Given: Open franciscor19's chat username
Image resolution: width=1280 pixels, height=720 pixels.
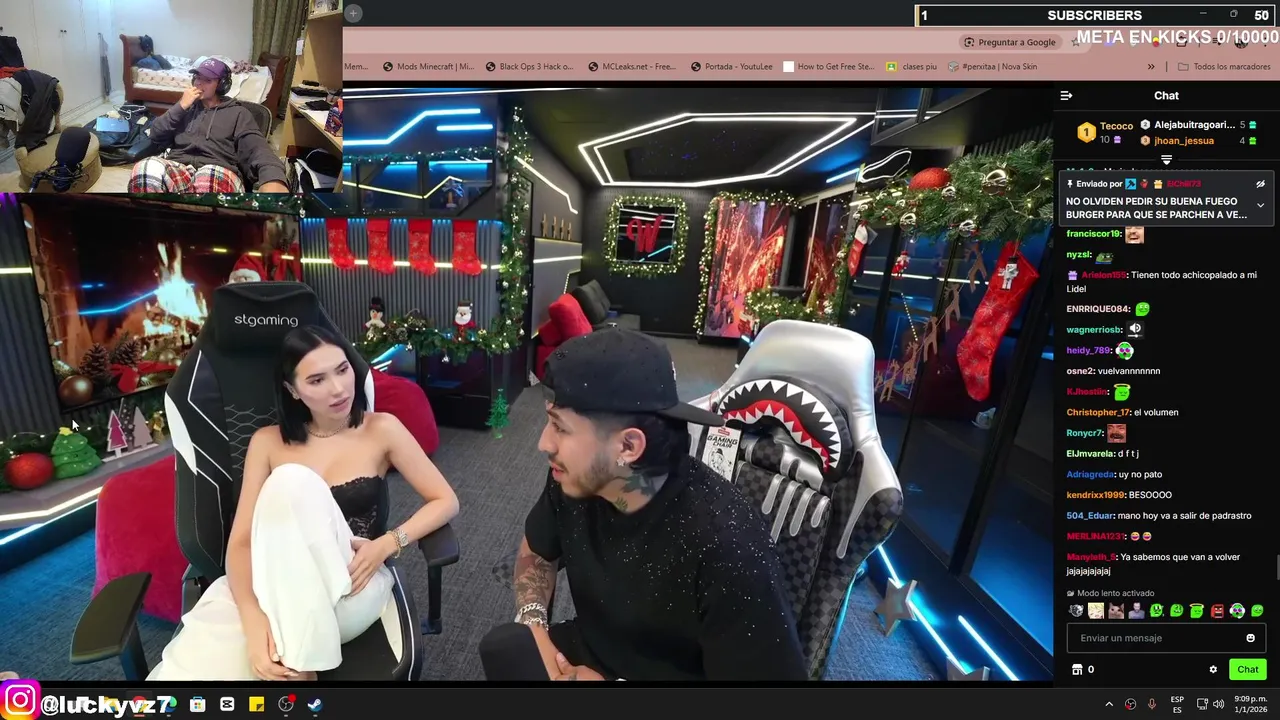Looking at the screenshot, I should point(1094,234).
